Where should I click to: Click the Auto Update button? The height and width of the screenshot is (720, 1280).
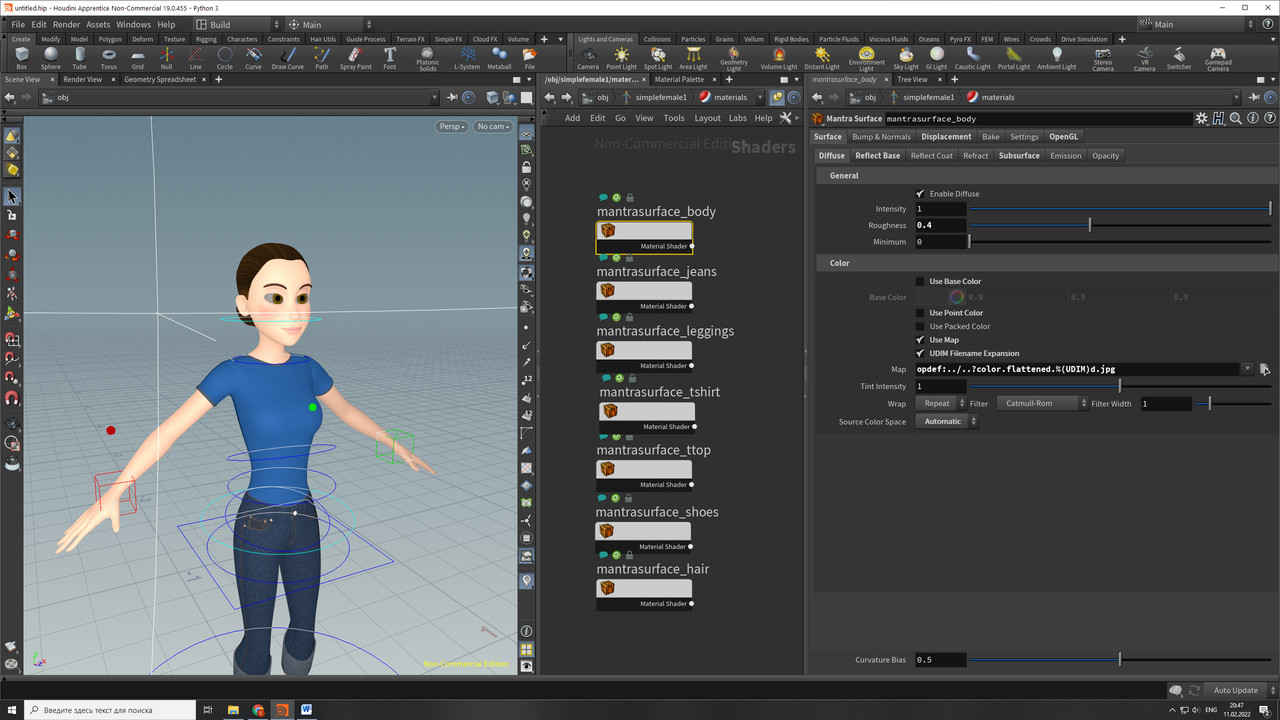pos(1236,690)
